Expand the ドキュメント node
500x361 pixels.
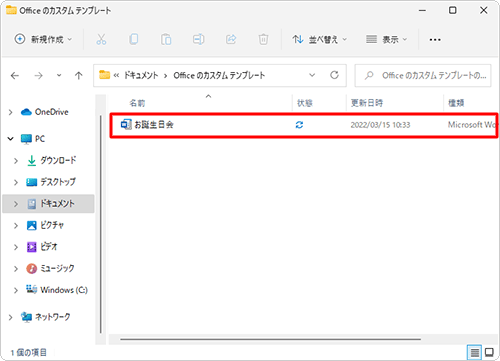[16, 204]
